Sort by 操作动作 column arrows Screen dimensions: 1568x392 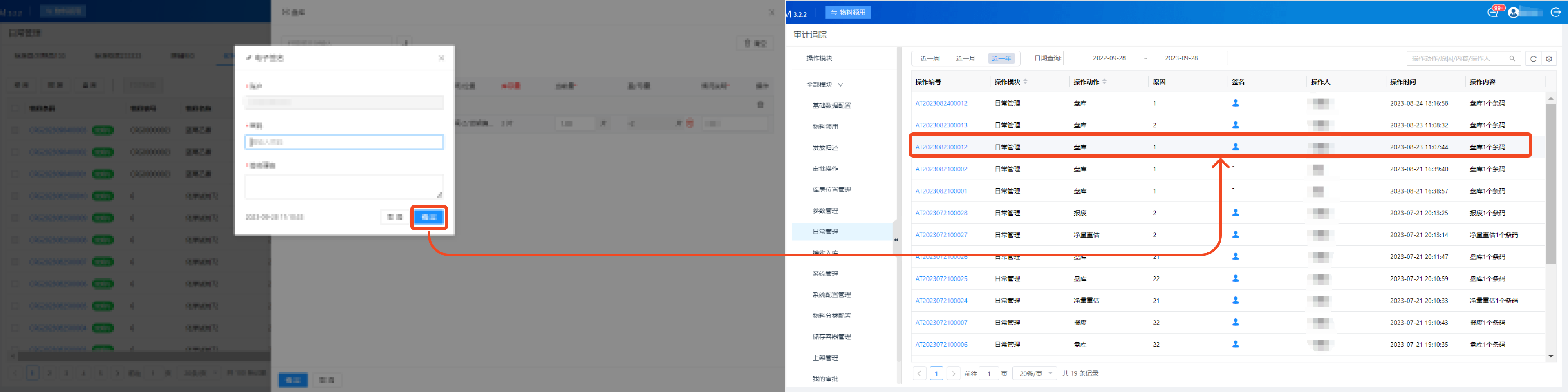click(1105, 81)
